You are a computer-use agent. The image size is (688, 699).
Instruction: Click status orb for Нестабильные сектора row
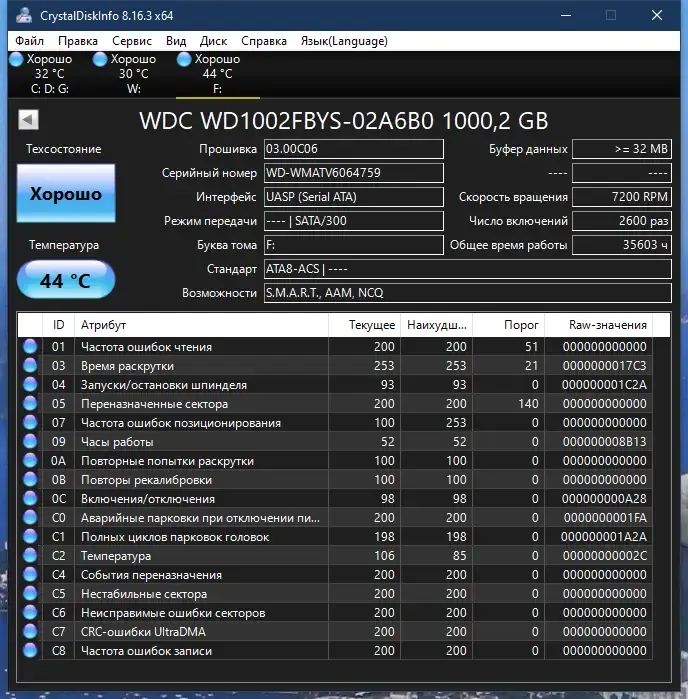(x=30, y=594)
